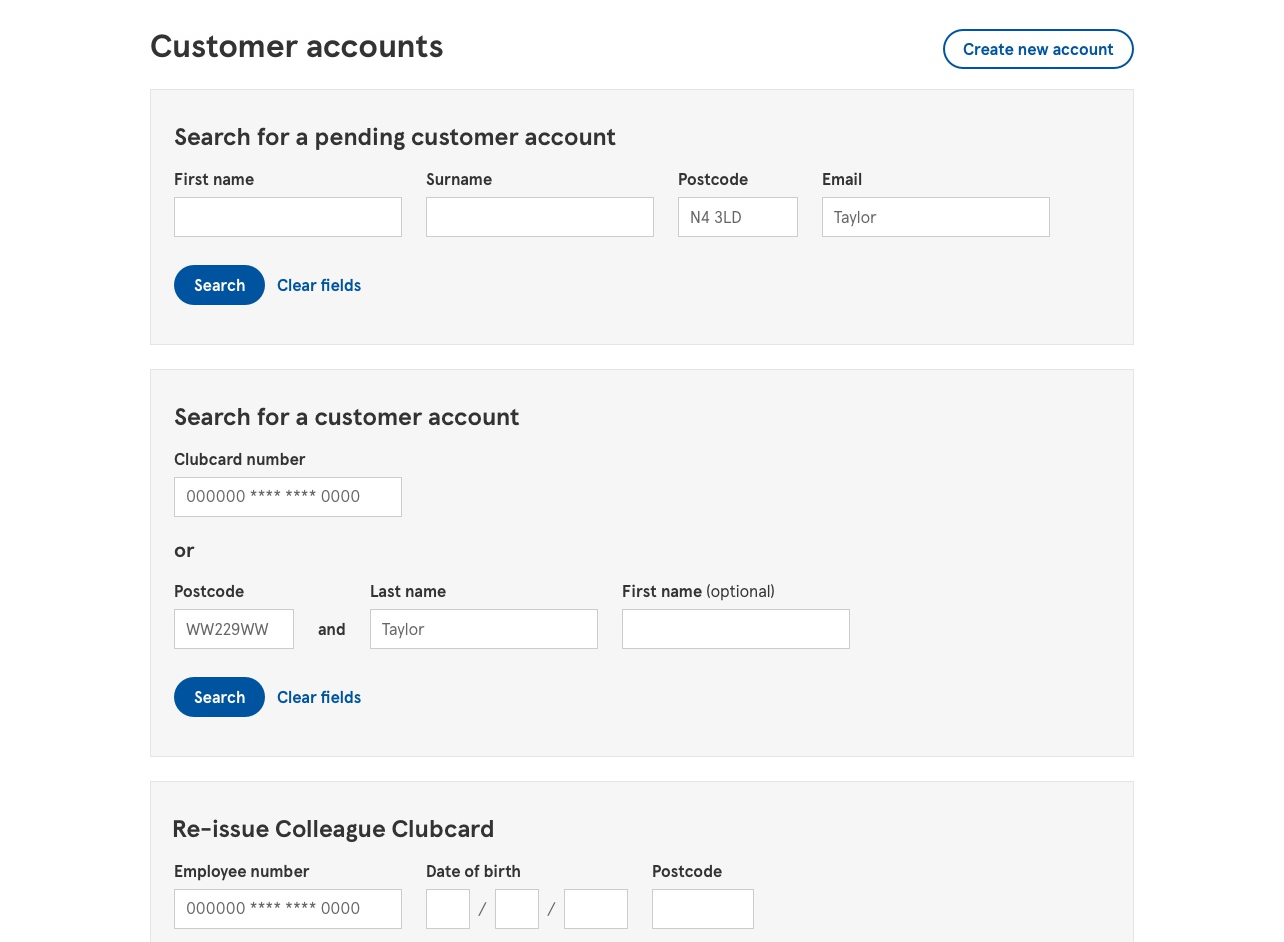Focus the Last name field
The image size is (1284, 942).
[x=484, y=629]
